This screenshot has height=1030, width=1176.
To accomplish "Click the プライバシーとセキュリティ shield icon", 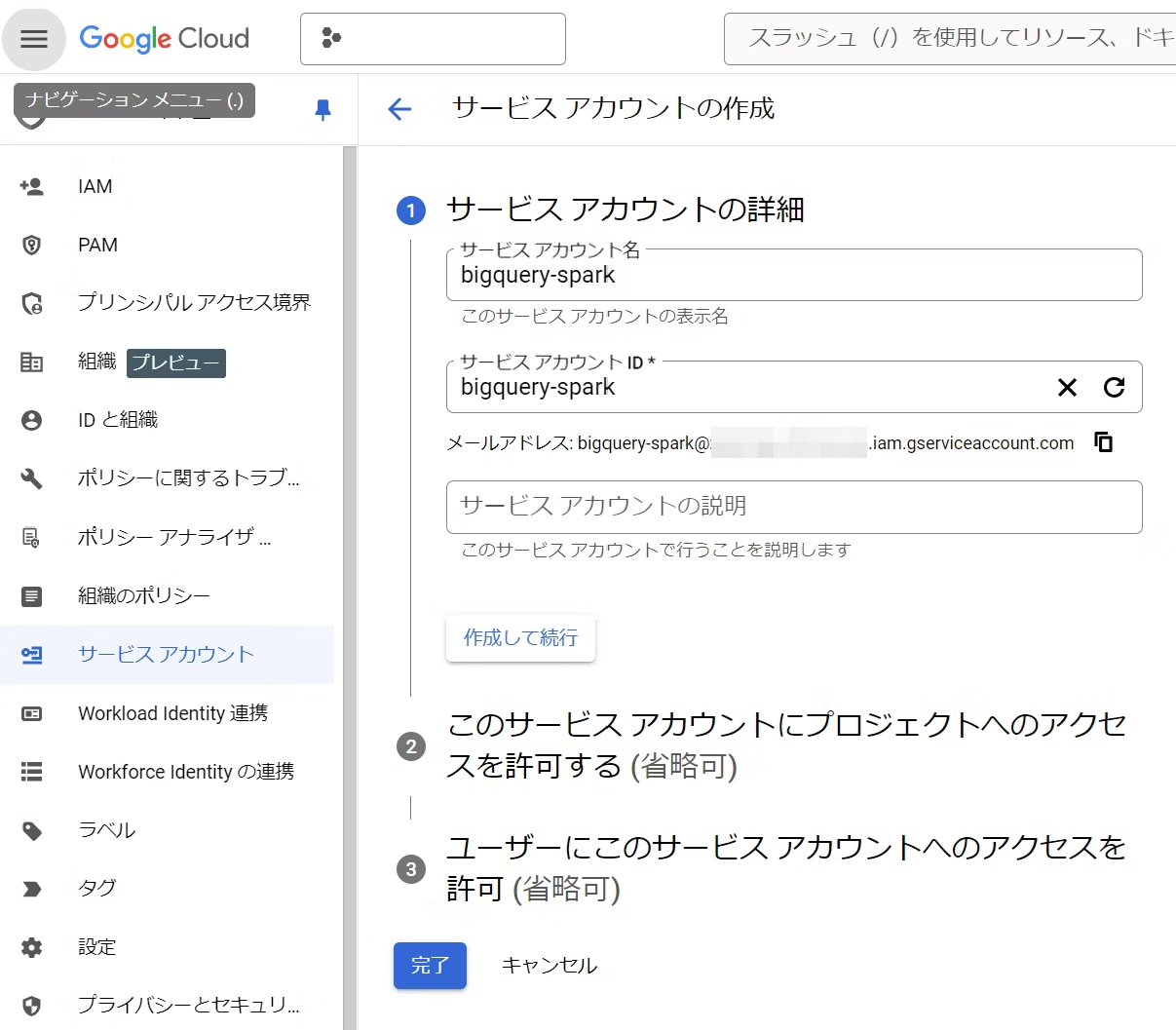I will pos(32,1006).
